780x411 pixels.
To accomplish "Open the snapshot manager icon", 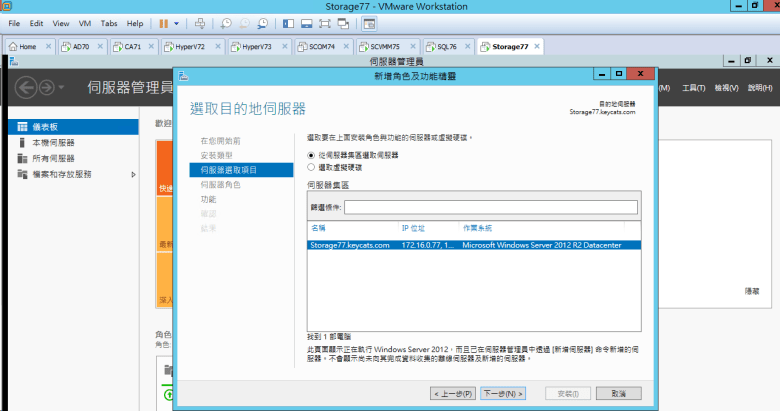I will tap(262, 22).
